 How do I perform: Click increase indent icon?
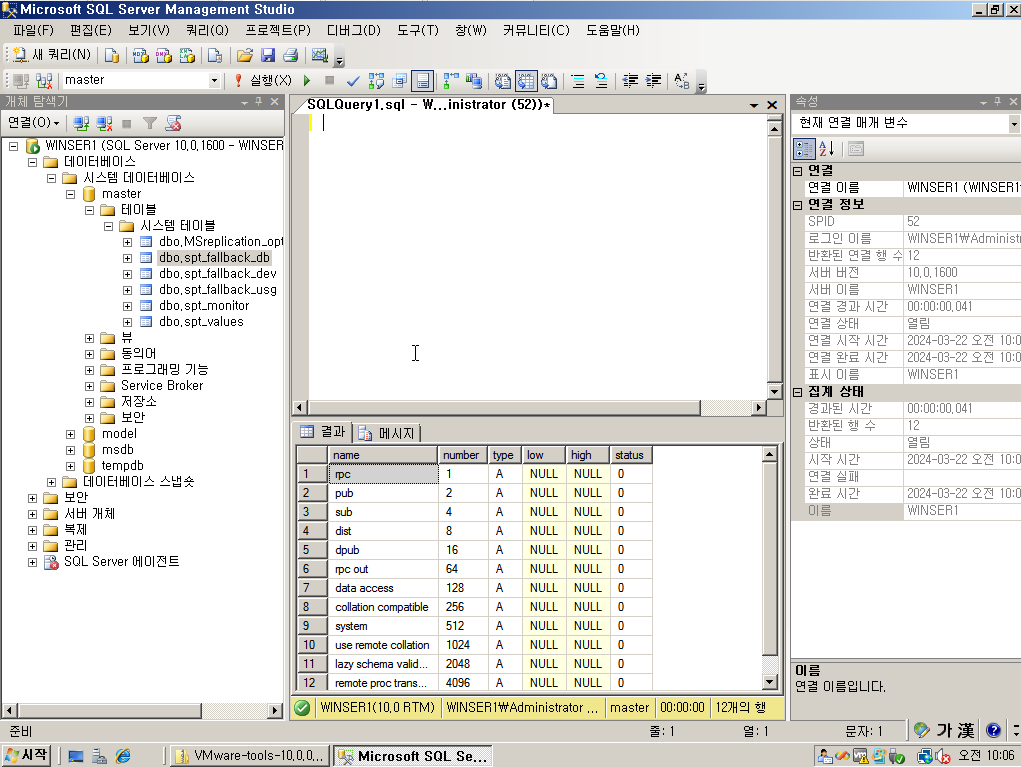click(x=653, y=81)
